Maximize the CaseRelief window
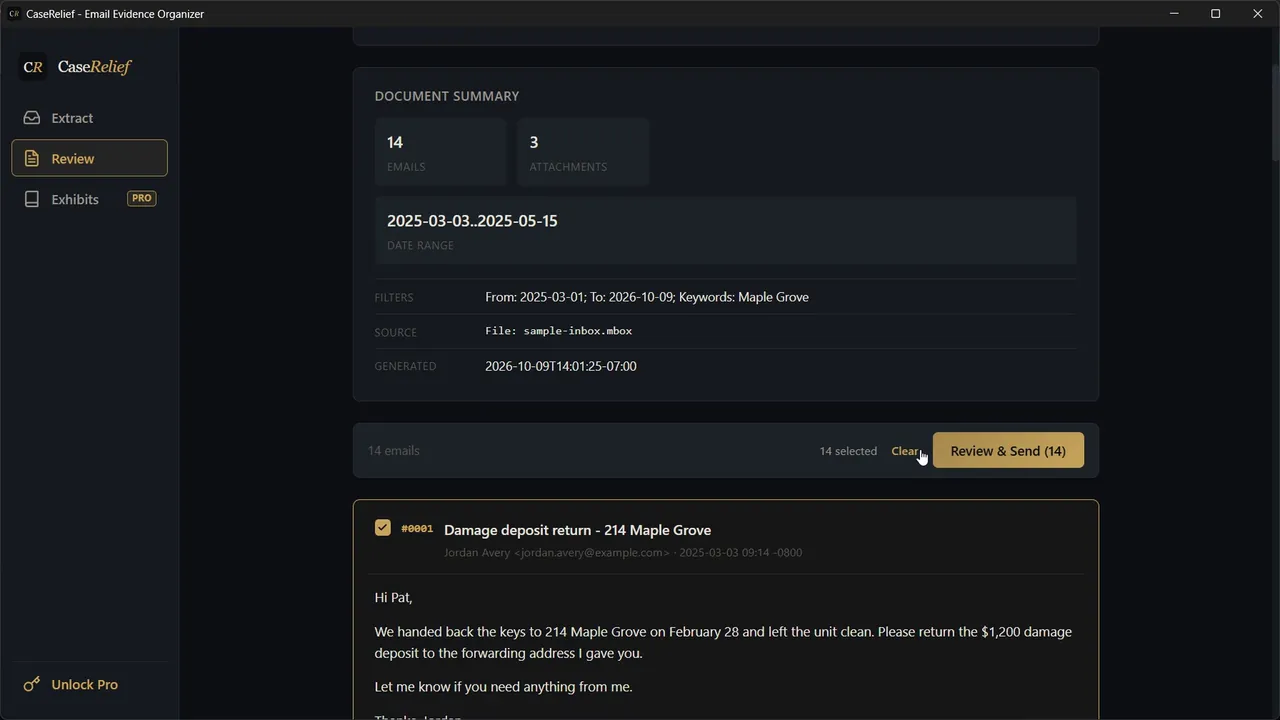The image size is (1280, 720). pyautogui.click(x=1216, y=14)
